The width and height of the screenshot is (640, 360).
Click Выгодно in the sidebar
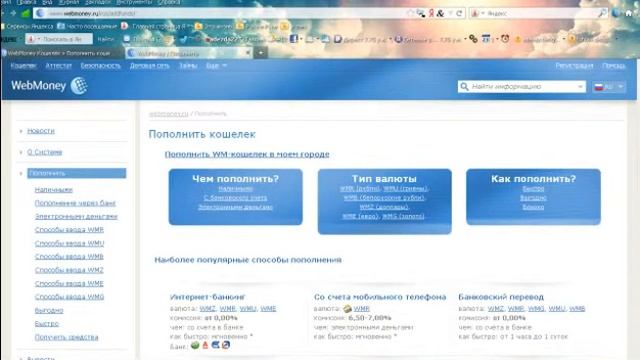(x=49, y=311)
